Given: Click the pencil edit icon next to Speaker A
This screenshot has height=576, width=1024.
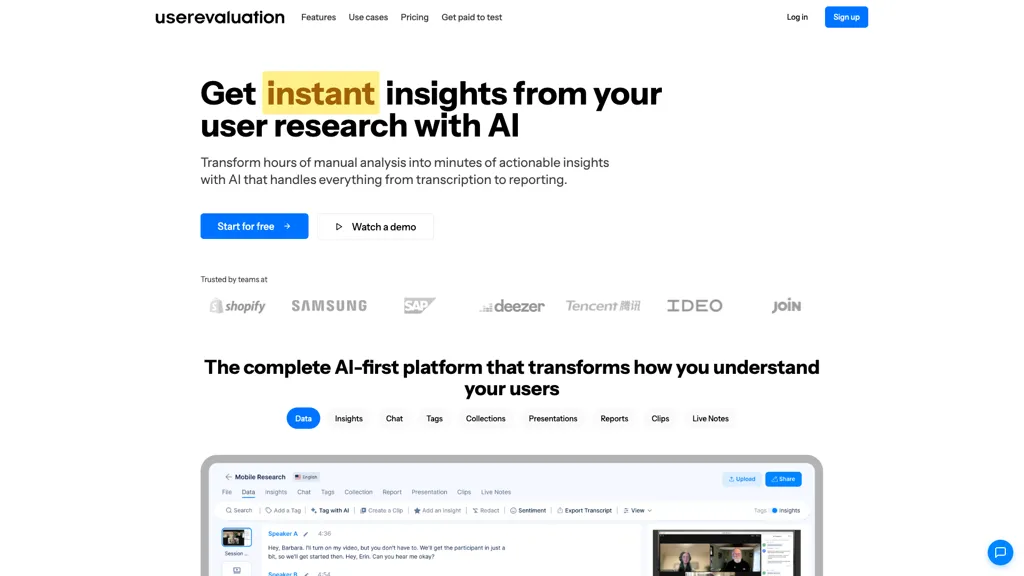Looking at the screenshot, I should 306,534.
